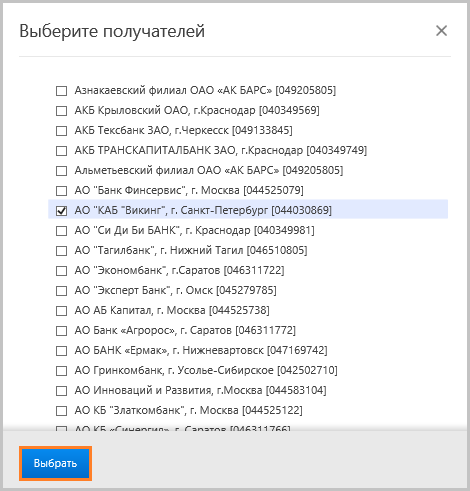The height and width of the screenshot is (491, 470).
Task: Click the АО "Тагилбанк" list entry text
Action: click(x=191, y=250)
